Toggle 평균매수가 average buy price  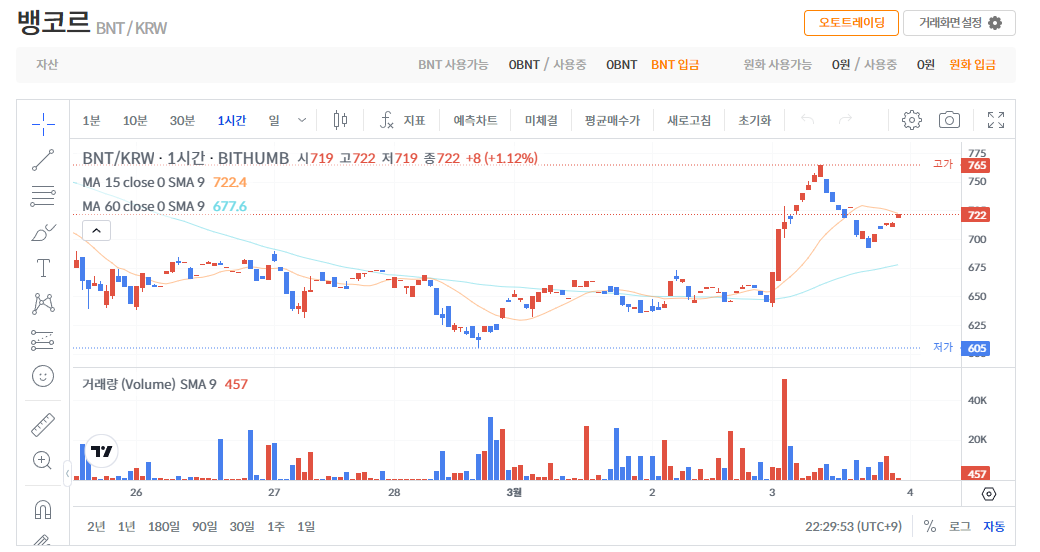612,120
